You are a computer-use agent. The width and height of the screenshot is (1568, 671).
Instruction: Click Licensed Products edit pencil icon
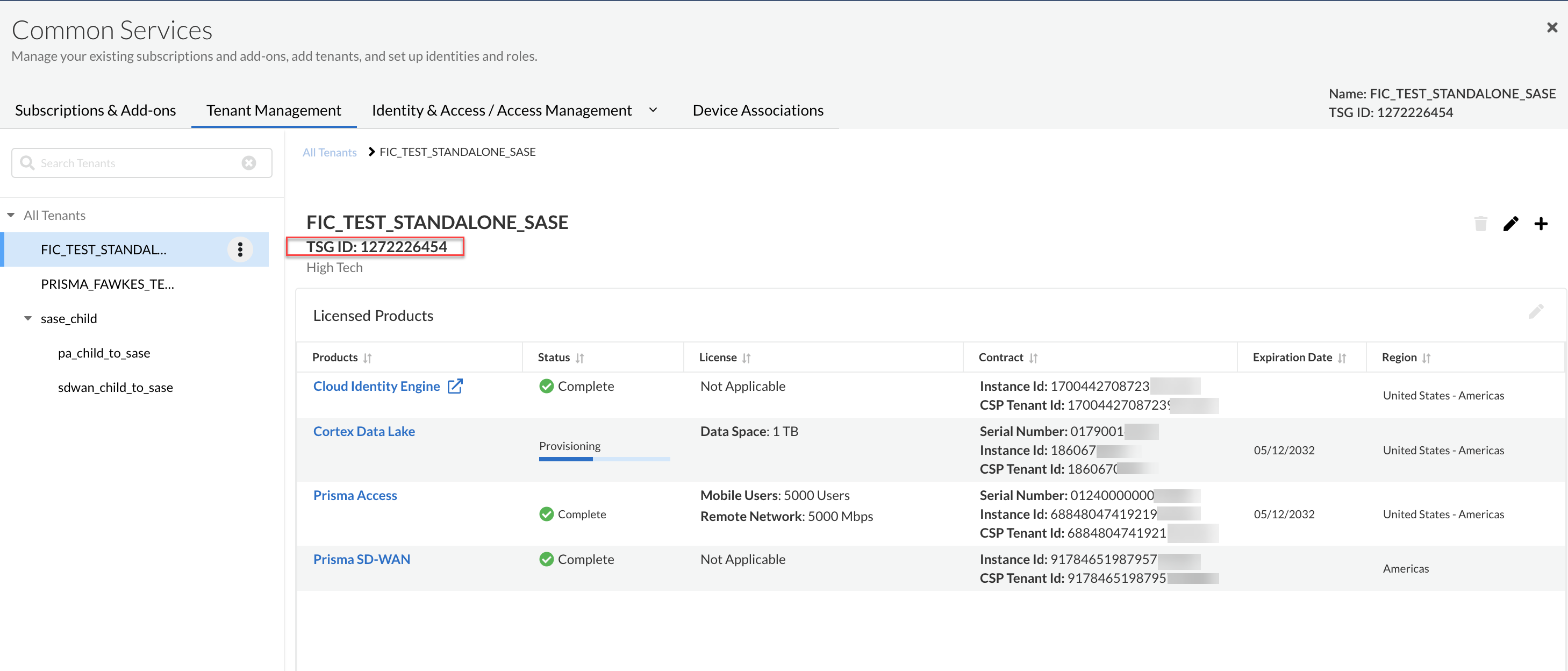coord(1535,312)
